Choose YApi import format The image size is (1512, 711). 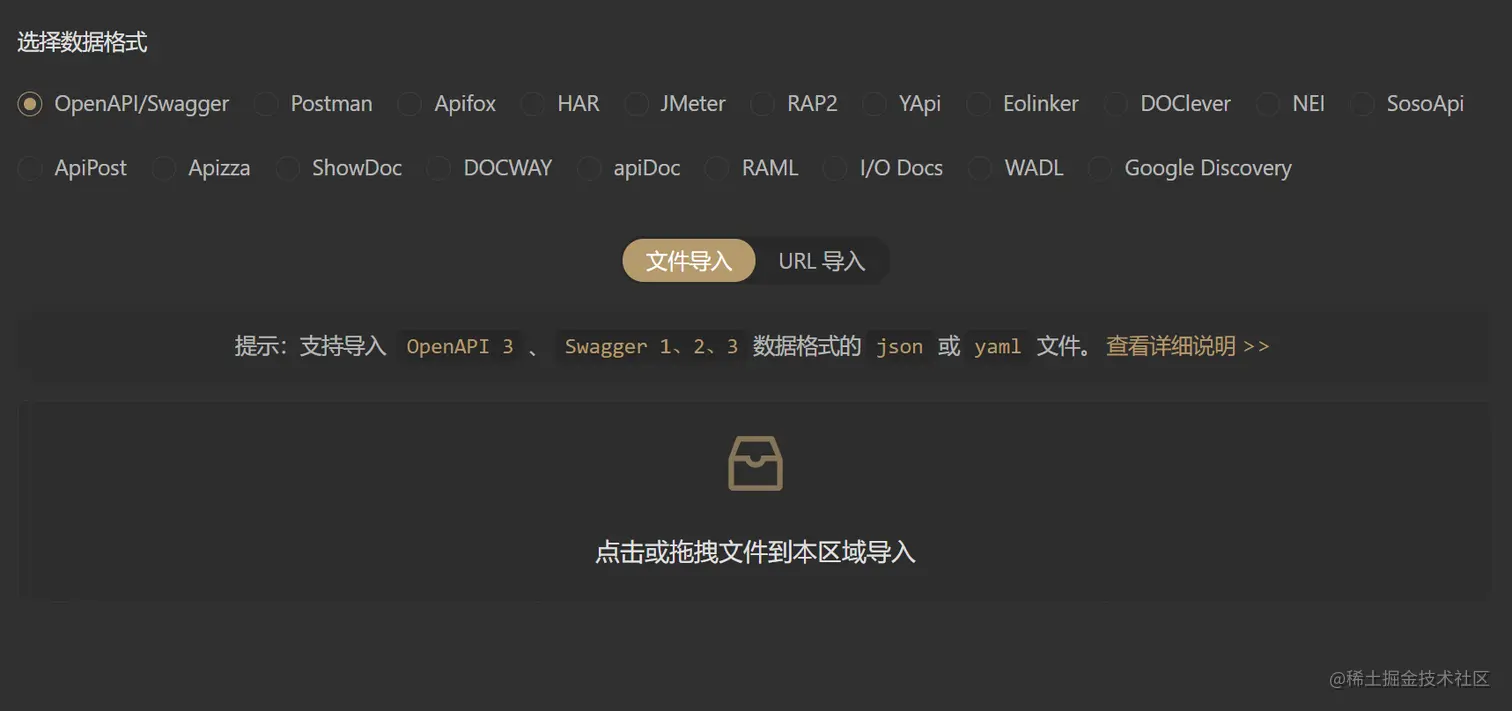click(874, 104)
